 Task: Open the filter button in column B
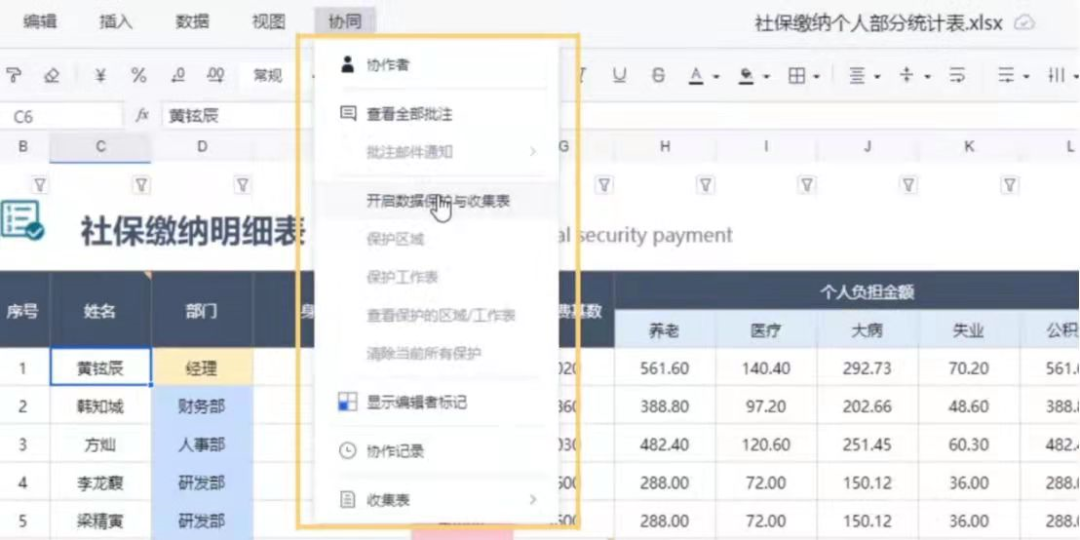point(40,185)
